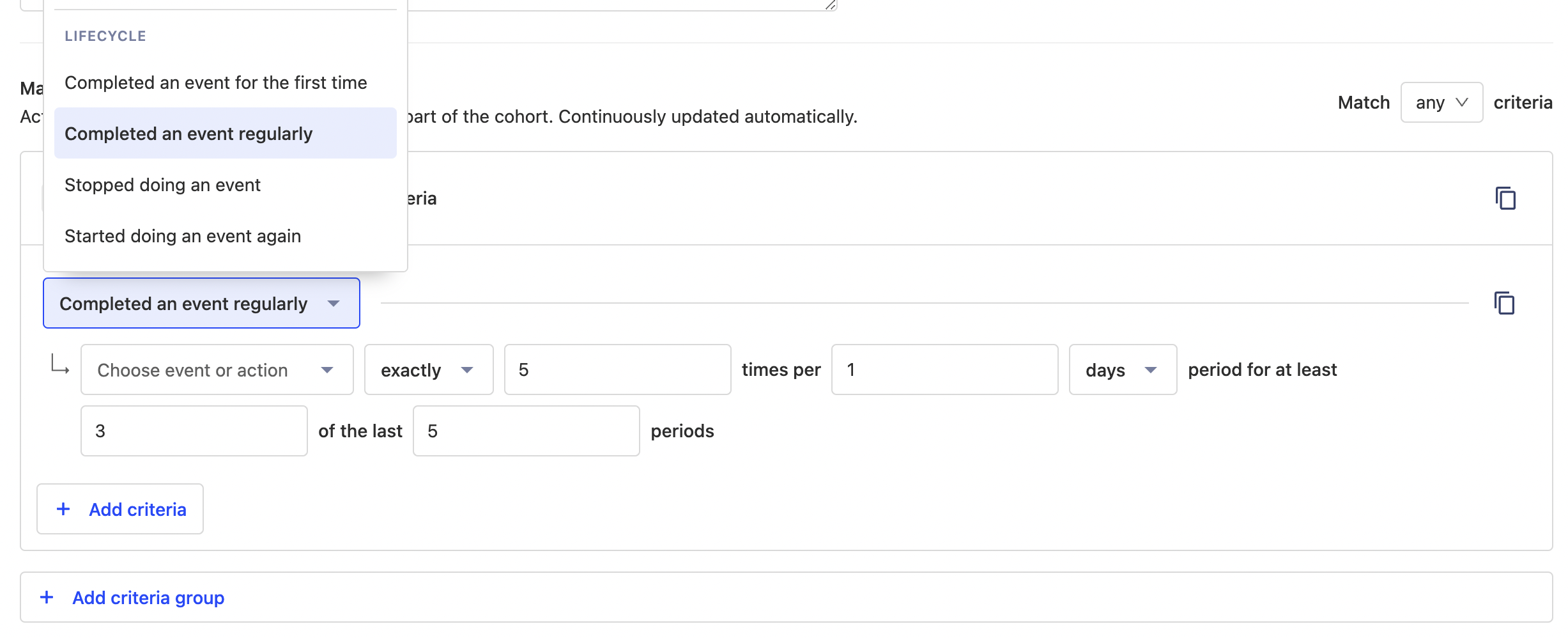Click the plus icon beside Add criteria group
The image size is (1568, 638).
(46, 596)
